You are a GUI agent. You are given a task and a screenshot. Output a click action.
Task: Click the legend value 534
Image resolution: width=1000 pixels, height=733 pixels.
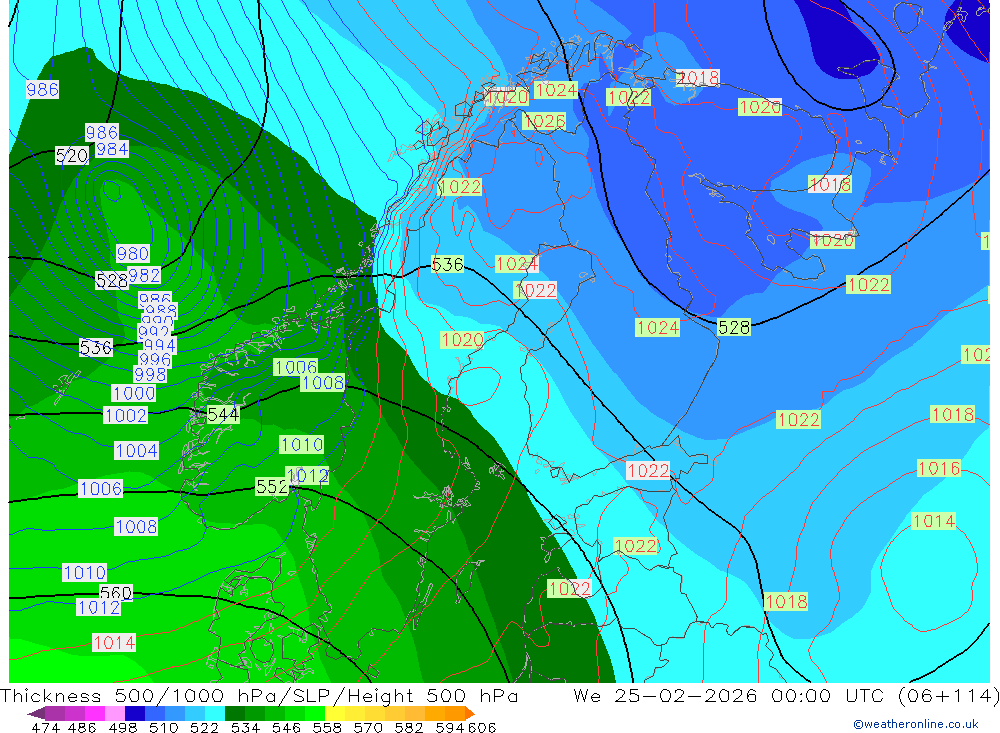[245, 727]
